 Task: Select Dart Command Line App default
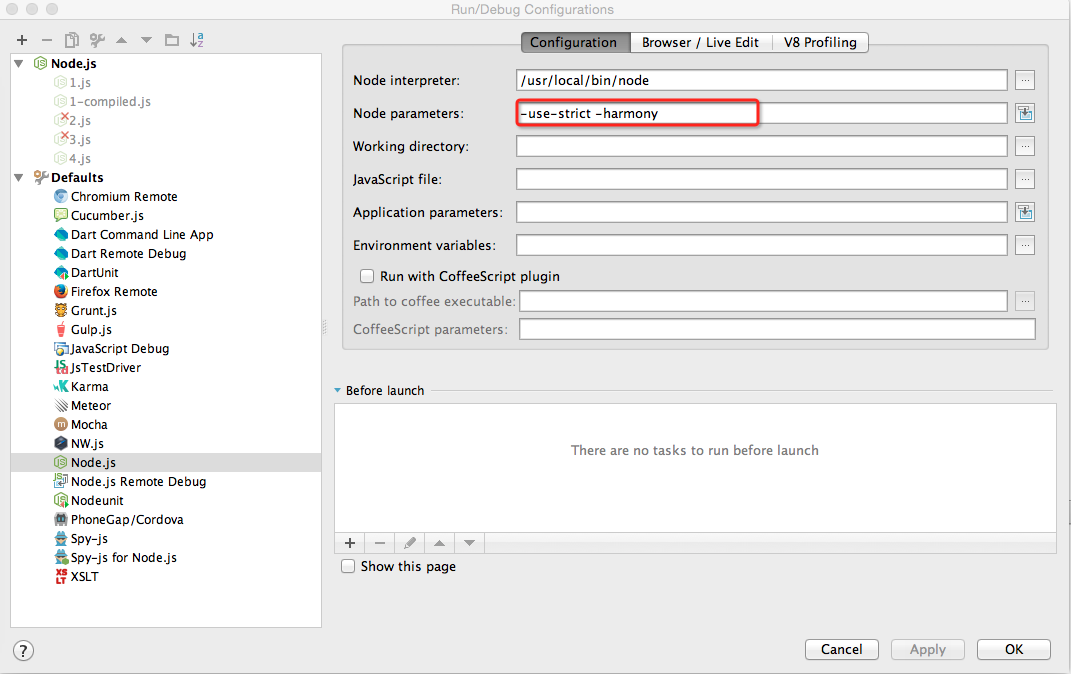point(141,235)
